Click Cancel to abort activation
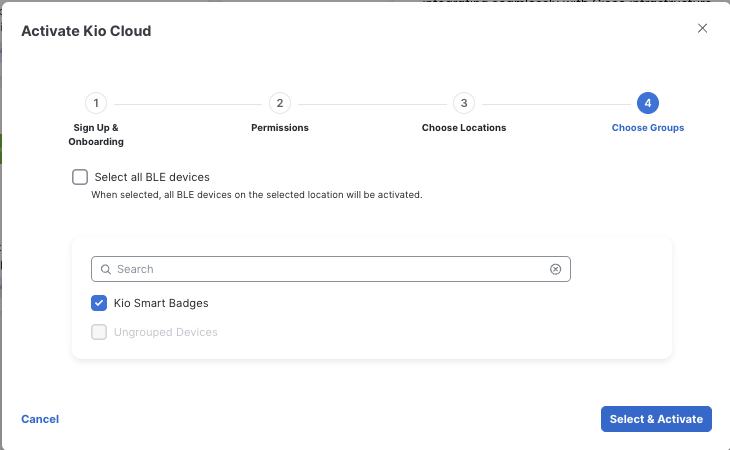The image size is (730, 450). (40, 419)
